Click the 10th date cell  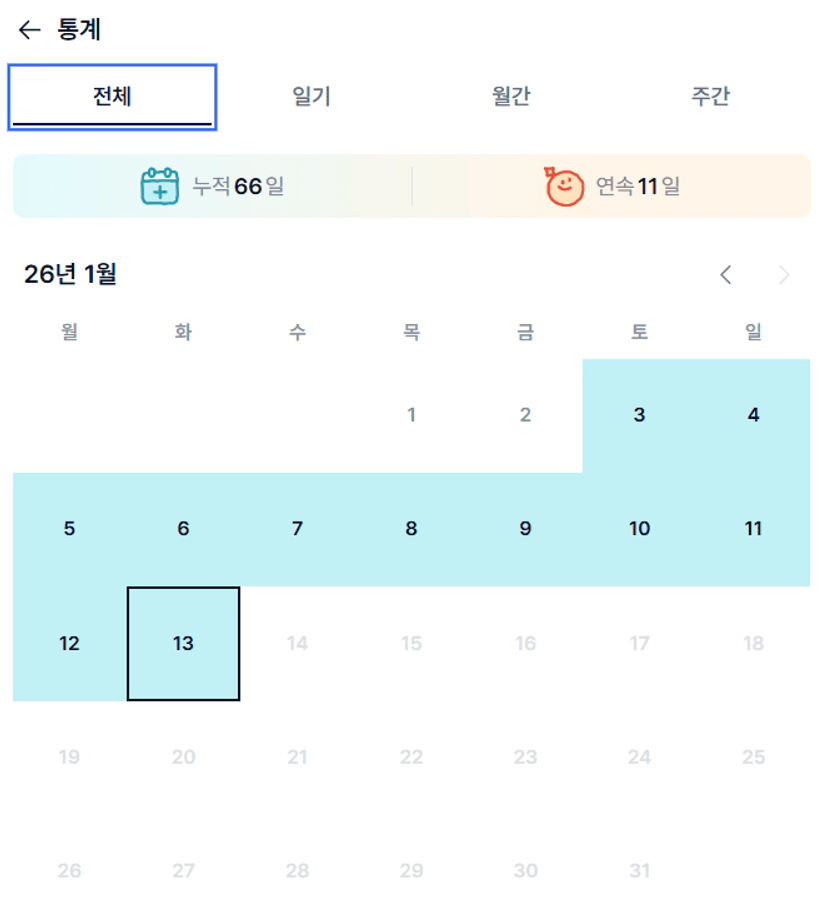coord(640,530)
